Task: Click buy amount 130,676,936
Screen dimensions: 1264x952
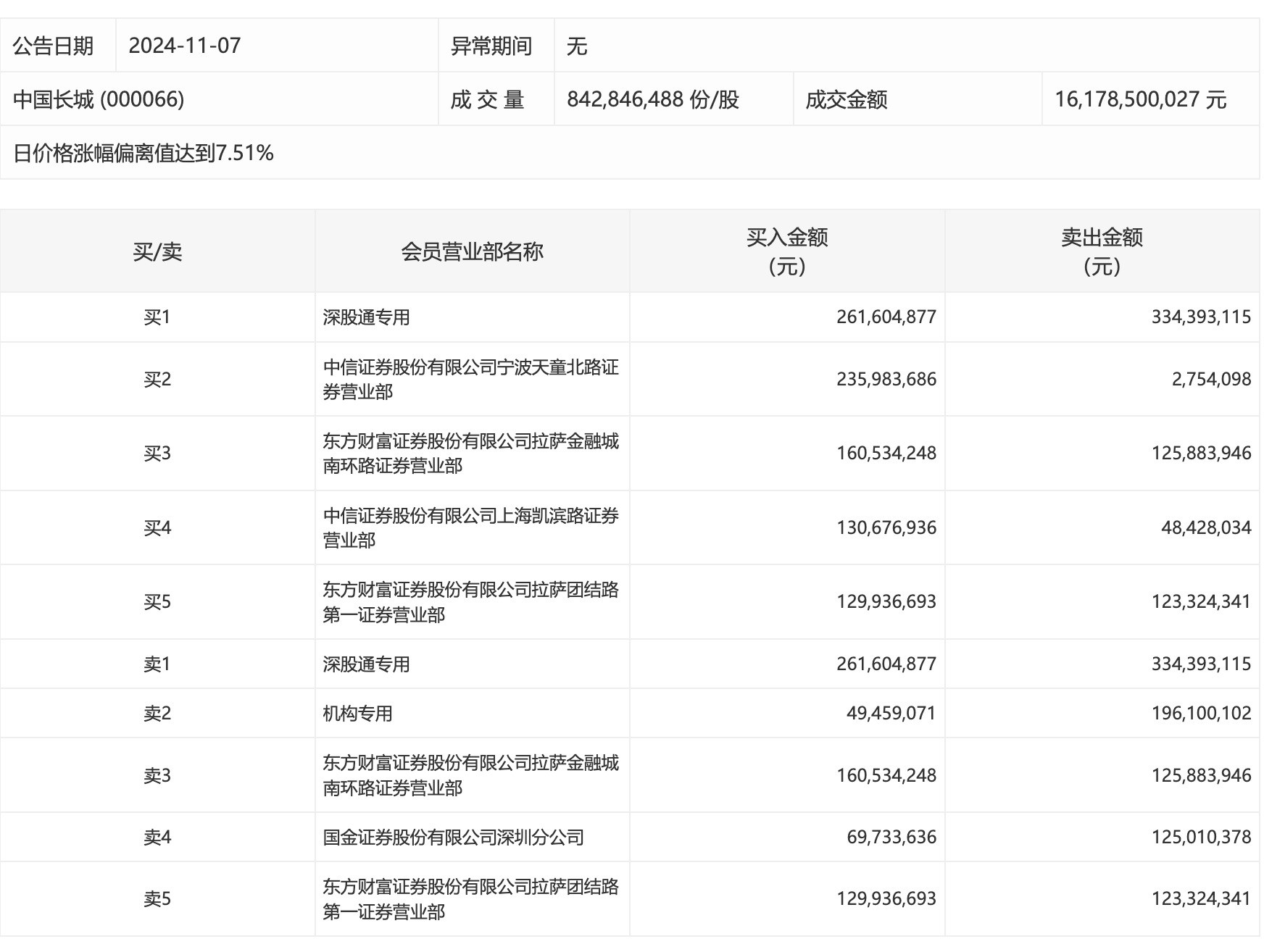Action: coord(886,527)
